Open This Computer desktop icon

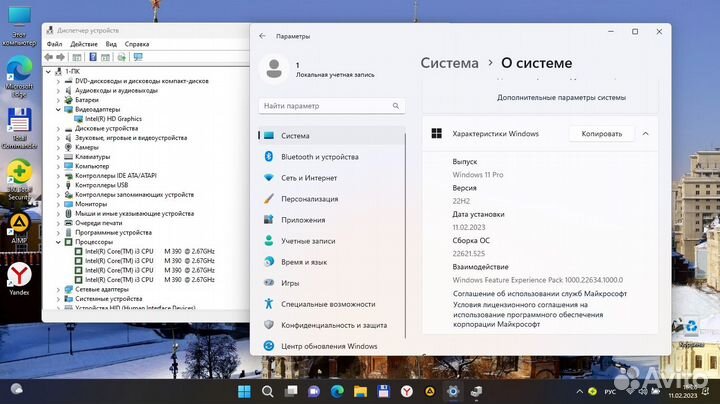coord(19,25)
